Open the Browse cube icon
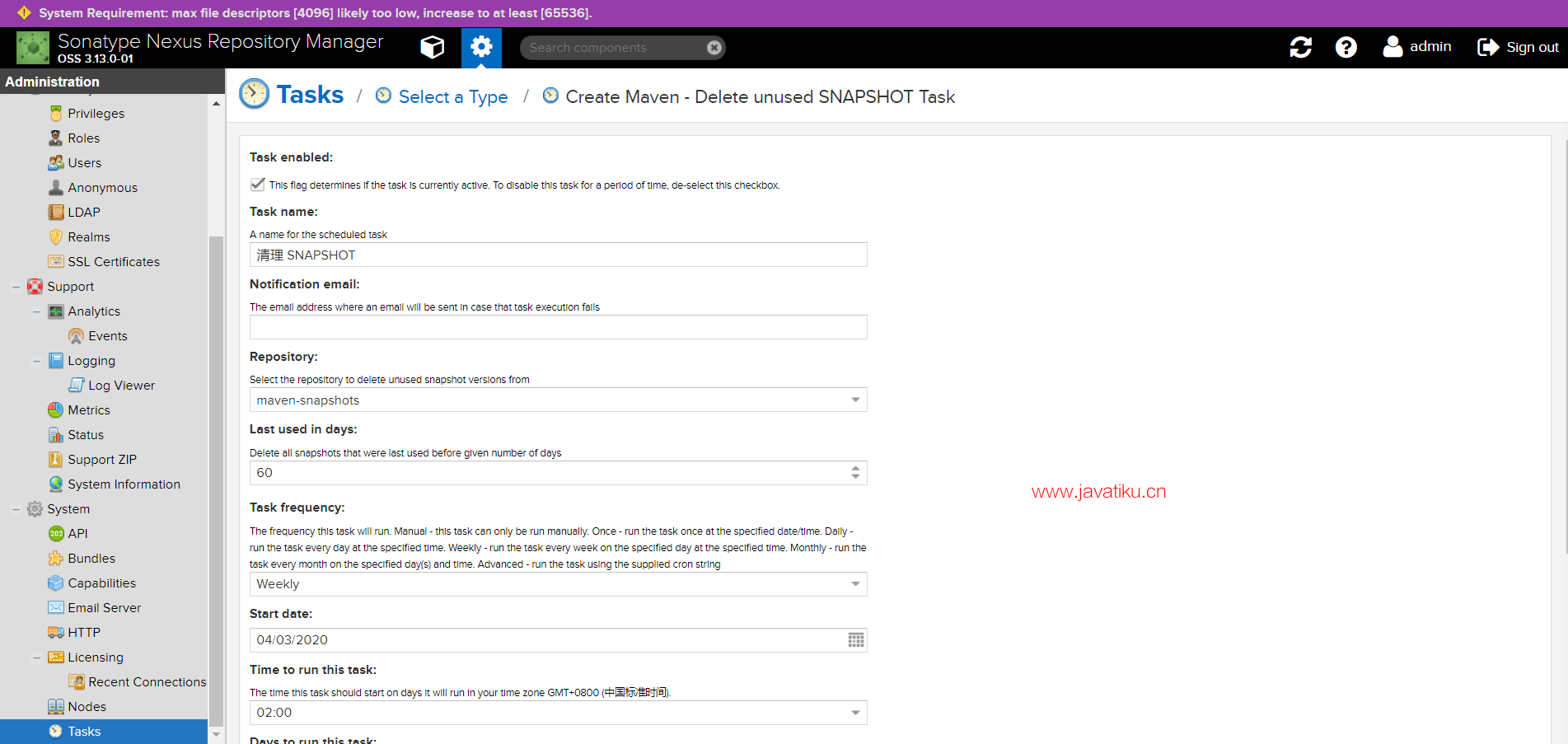This screenshot has height=744, width=1568. [x=432, y=47]
